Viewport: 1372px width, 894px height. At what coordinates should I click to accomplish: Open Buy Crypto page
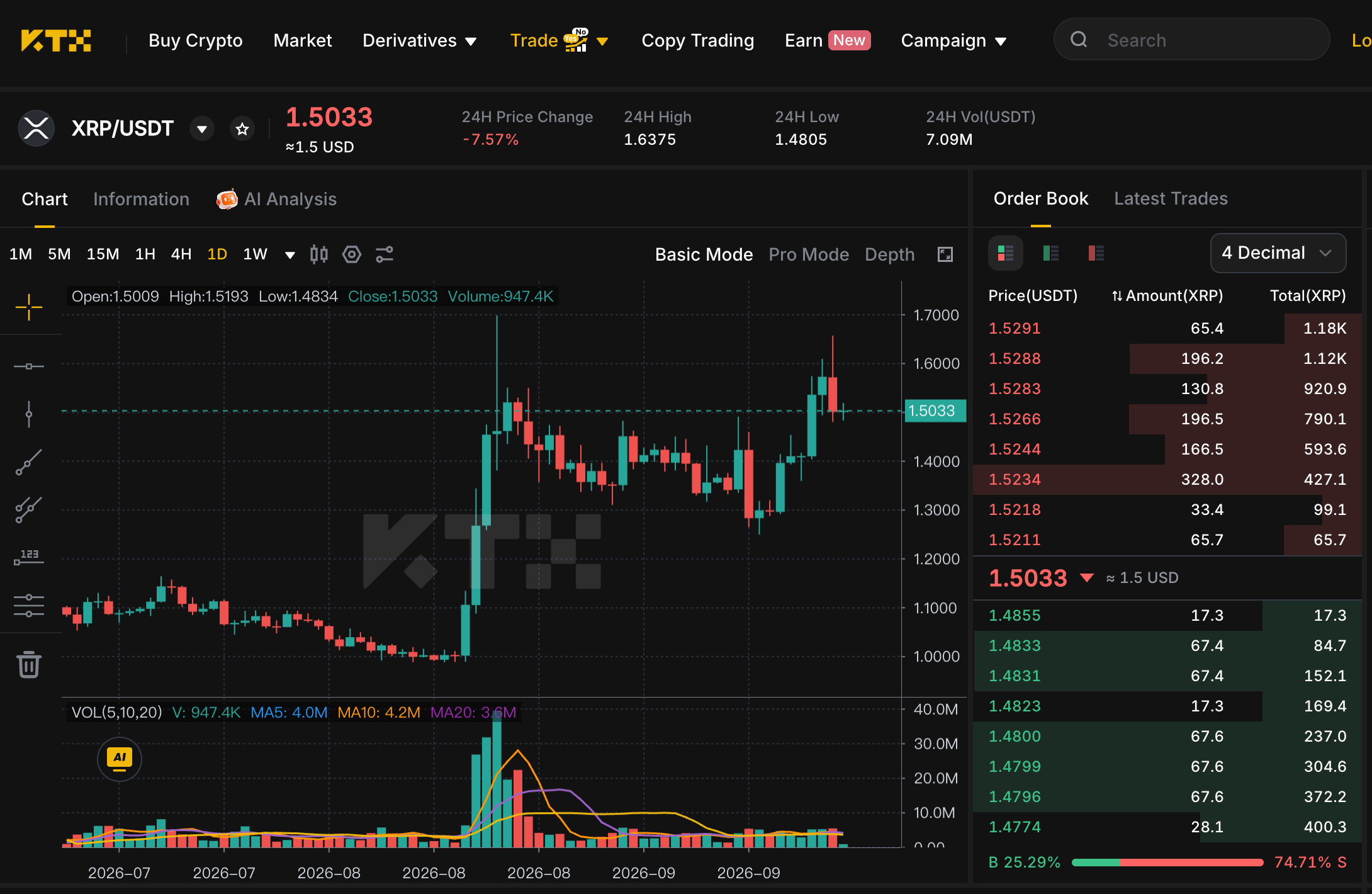click(x=196, y=41)
